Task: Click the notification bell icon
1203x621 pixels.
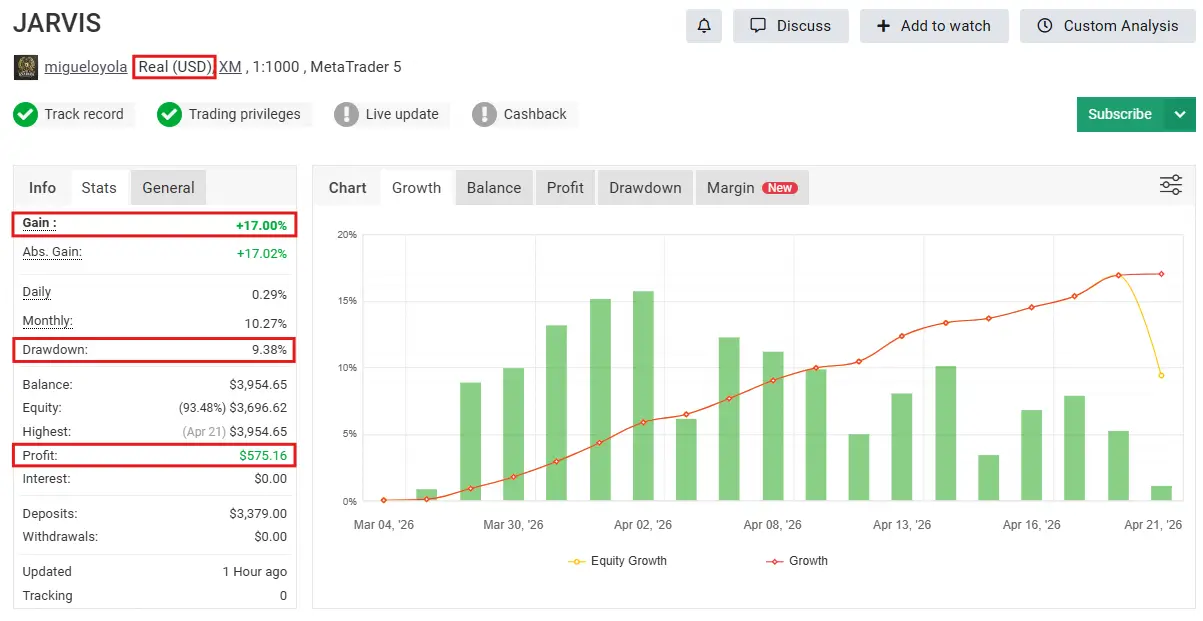Action: 703,26
